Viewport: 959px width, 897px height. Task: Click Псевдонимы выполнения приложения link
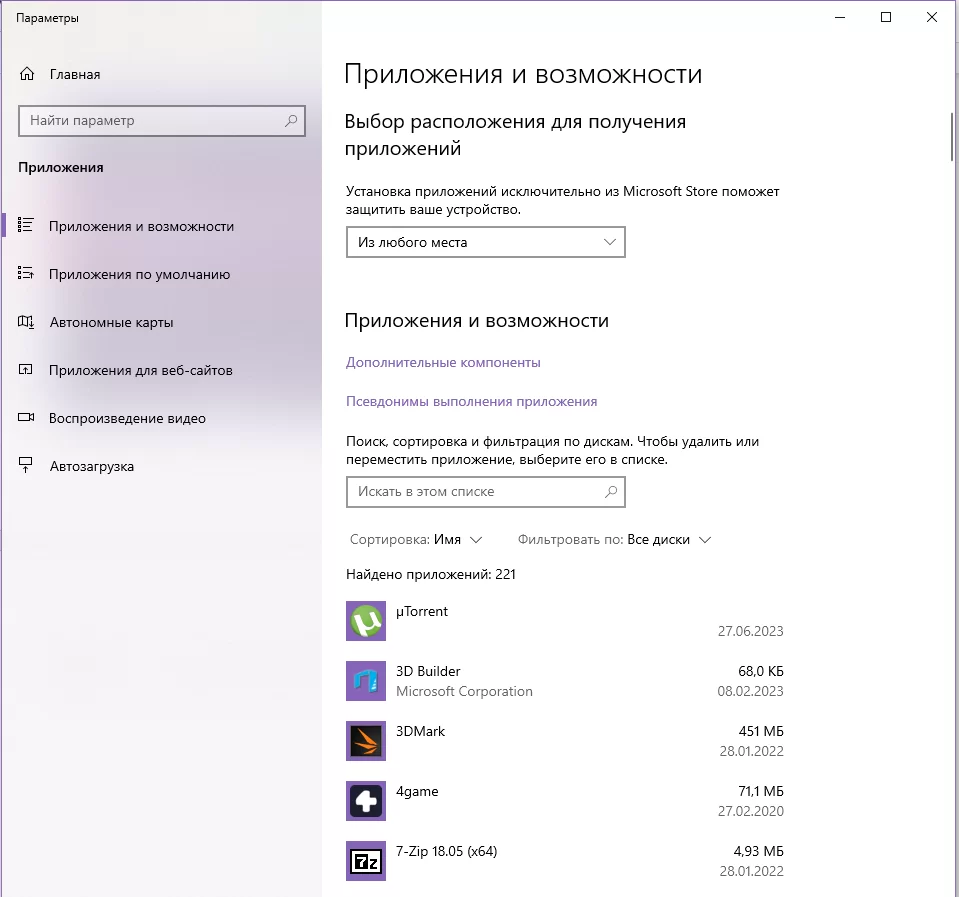[471, 401]
